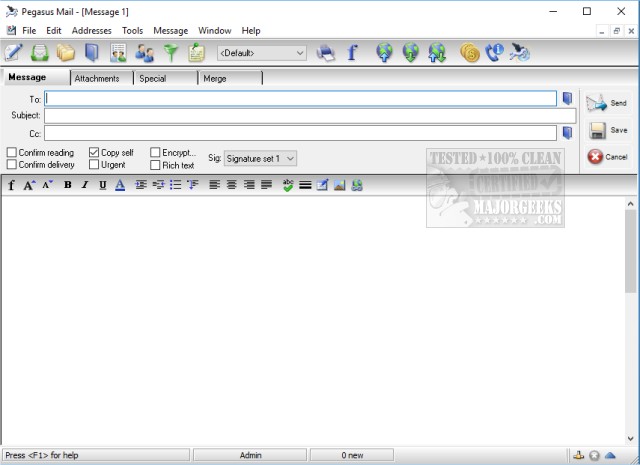Run spell check (abc checkmark icon)
The image size is (640, 465).
tap(288, 185)
